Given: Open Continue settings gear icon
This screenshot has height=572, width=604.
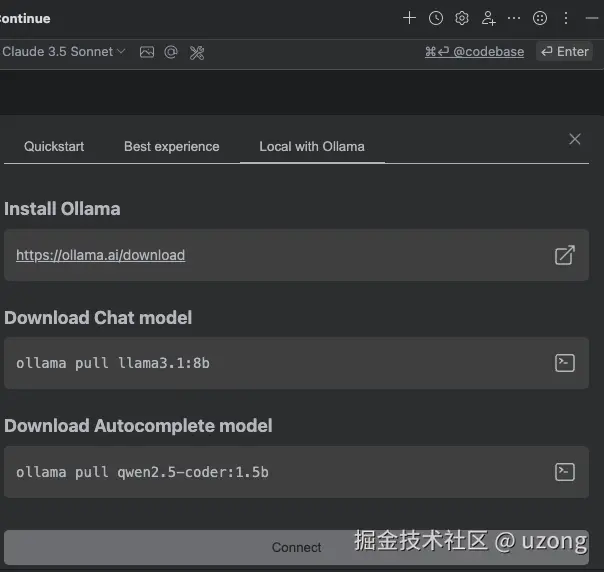Looking at the screenshot, I should (x=462, y=18).
